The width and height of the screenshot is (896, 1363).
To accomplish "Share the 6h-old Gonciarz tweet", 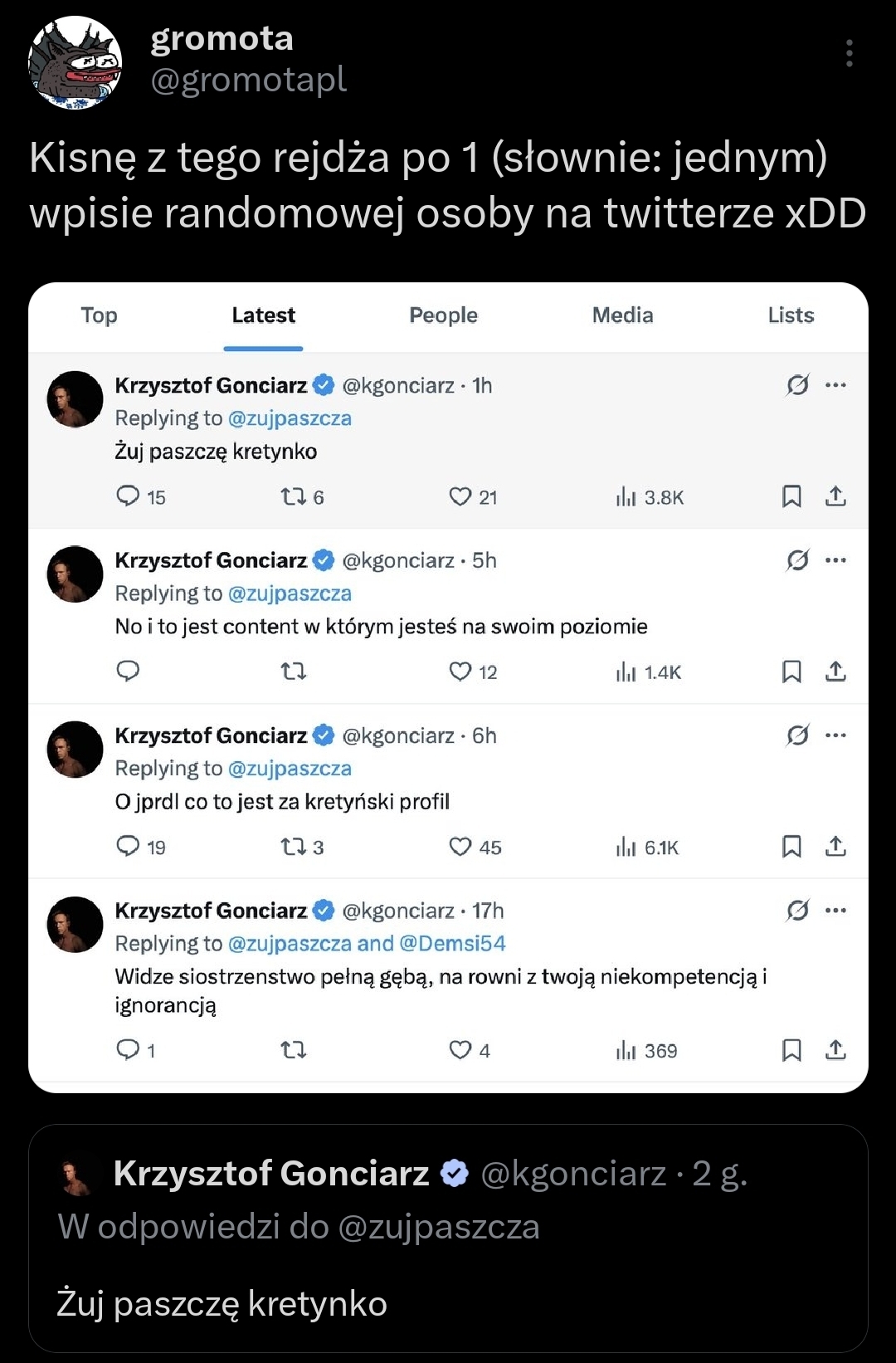I will point(835,847).
